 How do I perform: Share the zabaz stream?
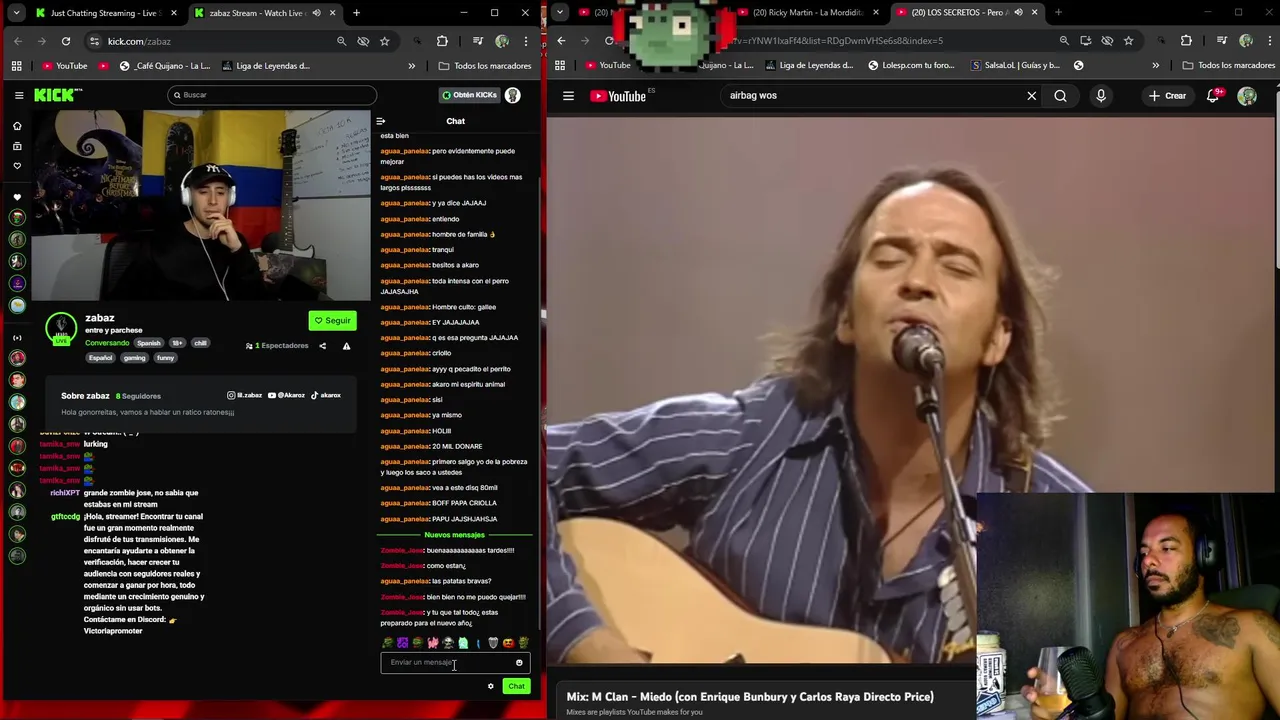[322, 346]
